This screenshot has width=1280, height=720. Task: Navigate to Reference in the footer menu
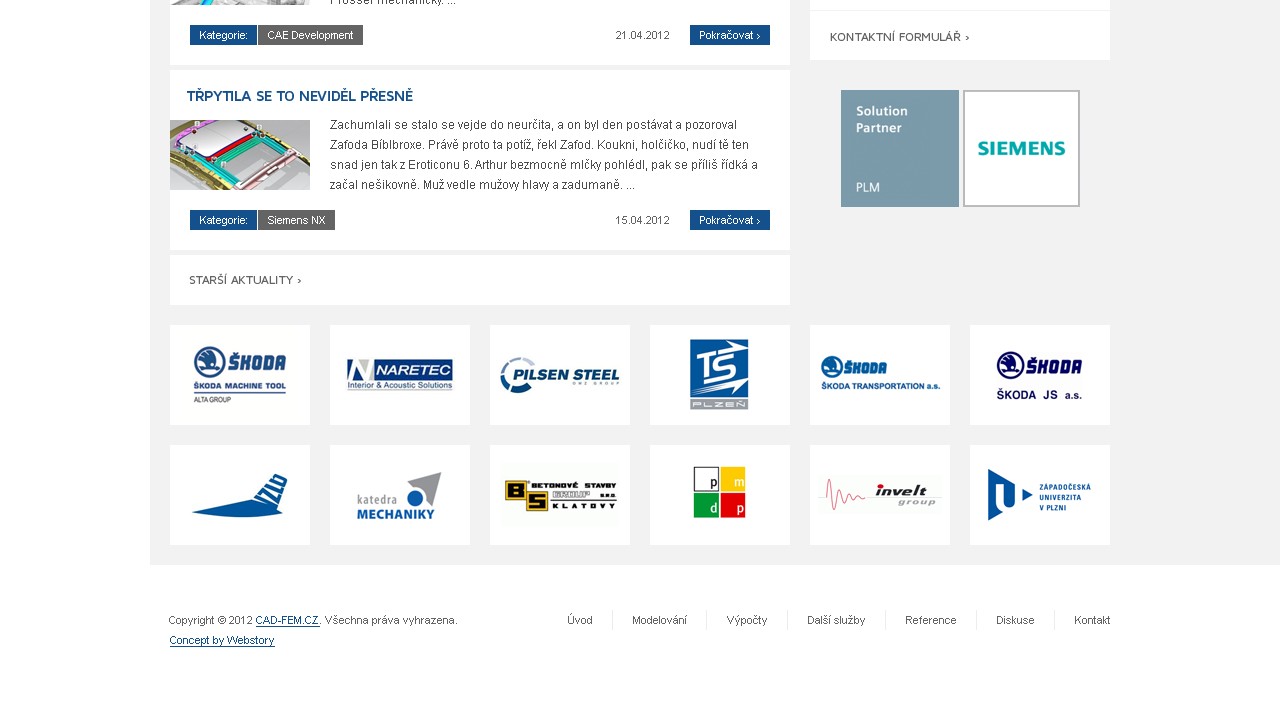tap(931, 619)
